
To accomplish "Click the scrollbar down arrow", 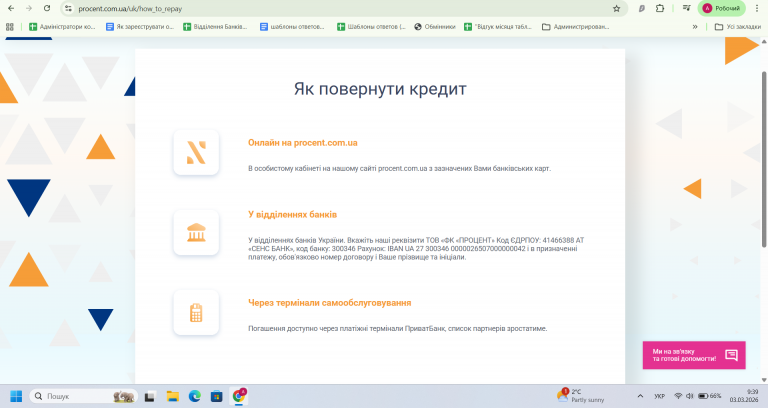I will 764,380.
